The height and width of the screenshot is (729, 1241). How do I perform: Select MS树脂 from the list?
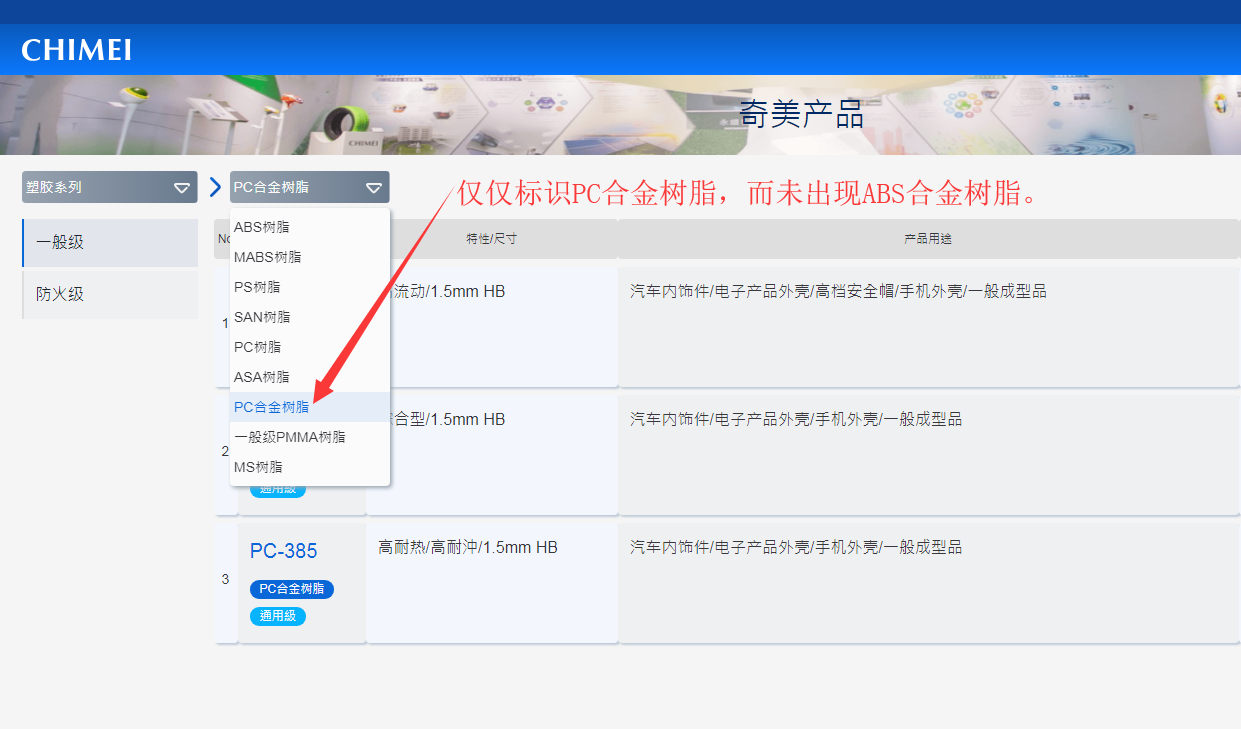pyautogui.click(x=258, y=467)
